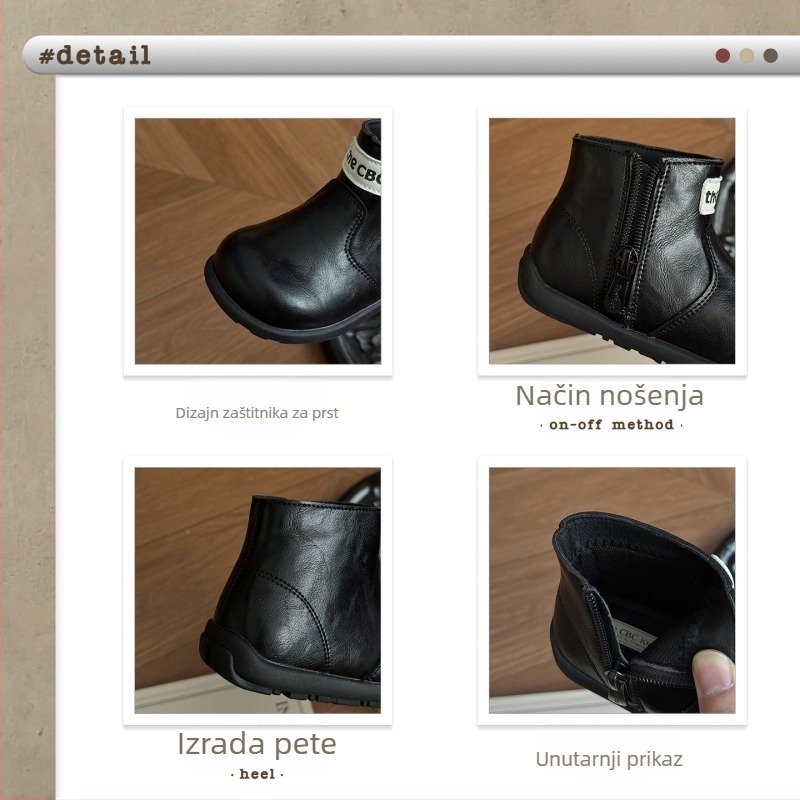The width and height of the screenshot is (800, 800).
Task: Open the toe guard design boot photo
Action: coord(258,241)
